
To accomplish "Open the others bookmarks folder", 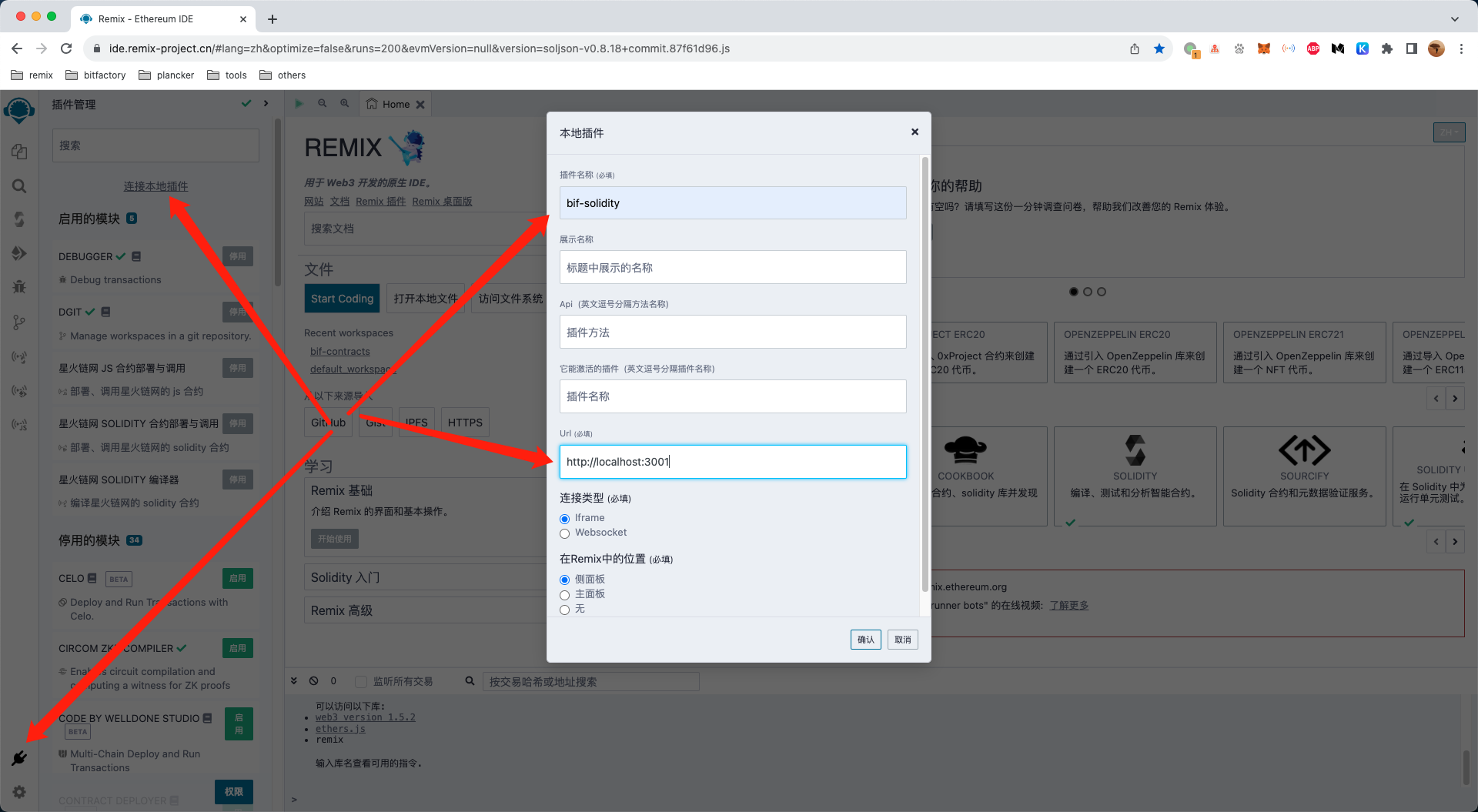I will [x=283, y=75].
